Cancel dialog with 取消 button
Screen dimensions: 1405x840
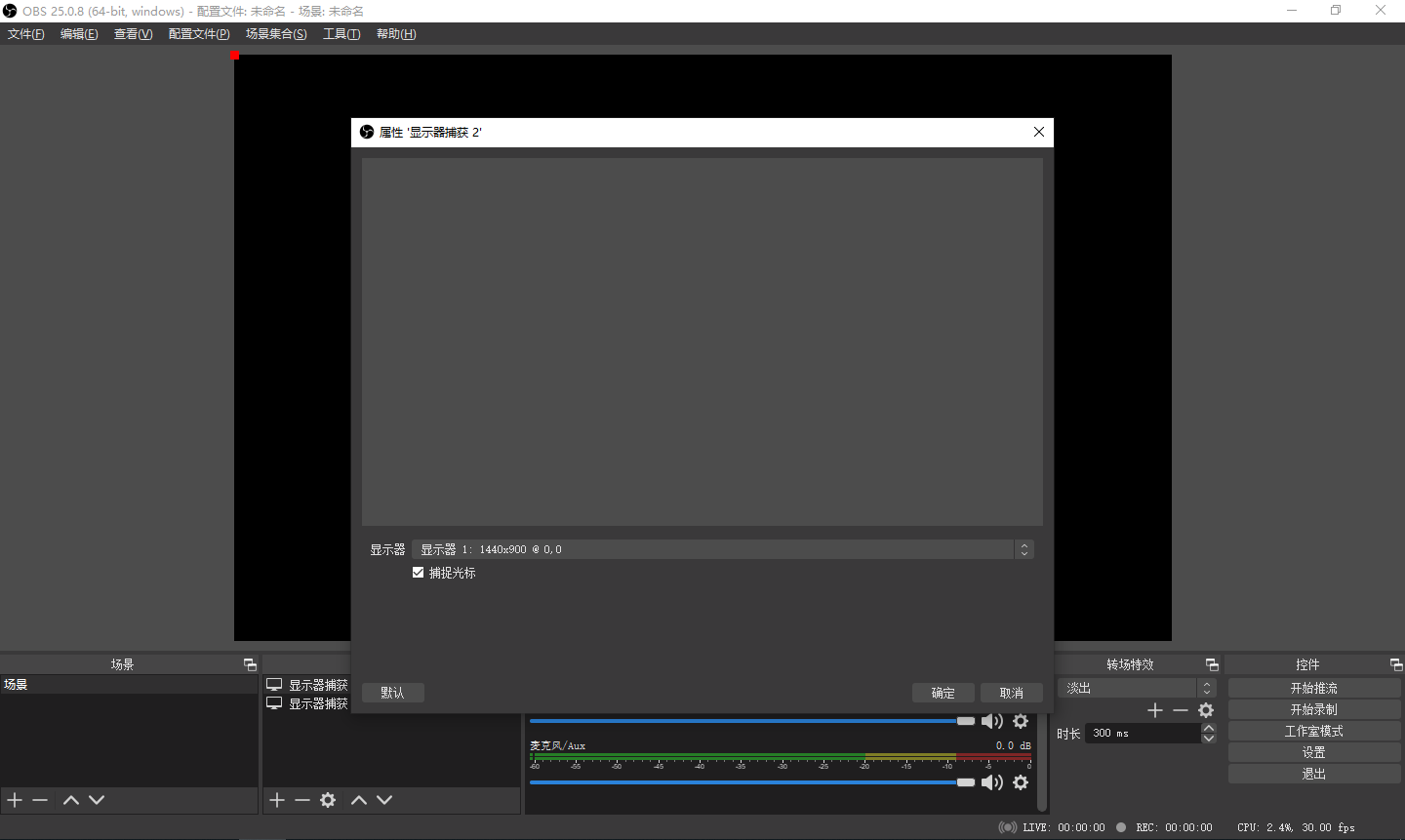tap(1012, 693)
